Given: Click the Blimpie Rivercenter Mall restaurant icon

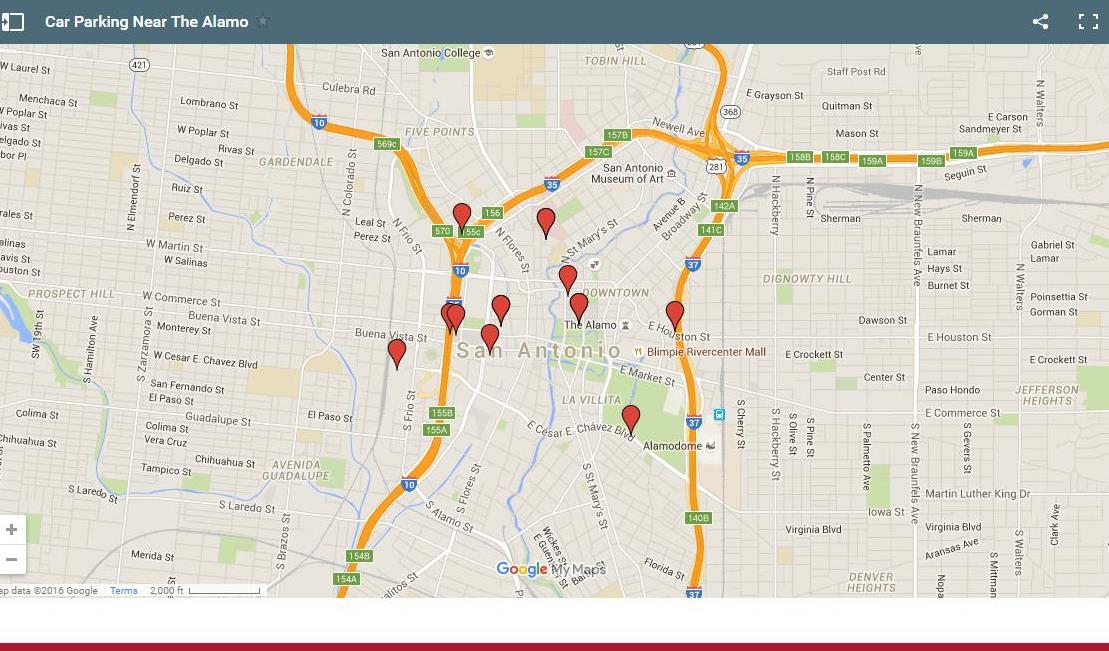Looking at the screenshot, I should (637, 352).
